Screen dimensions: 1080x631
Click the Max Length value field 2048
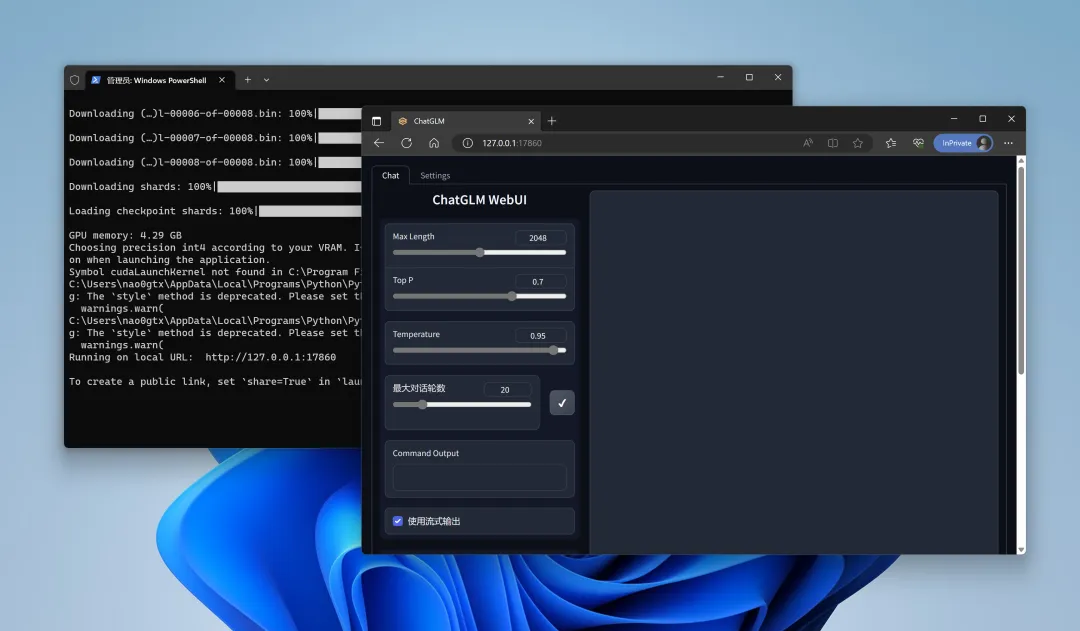[541, 238]
